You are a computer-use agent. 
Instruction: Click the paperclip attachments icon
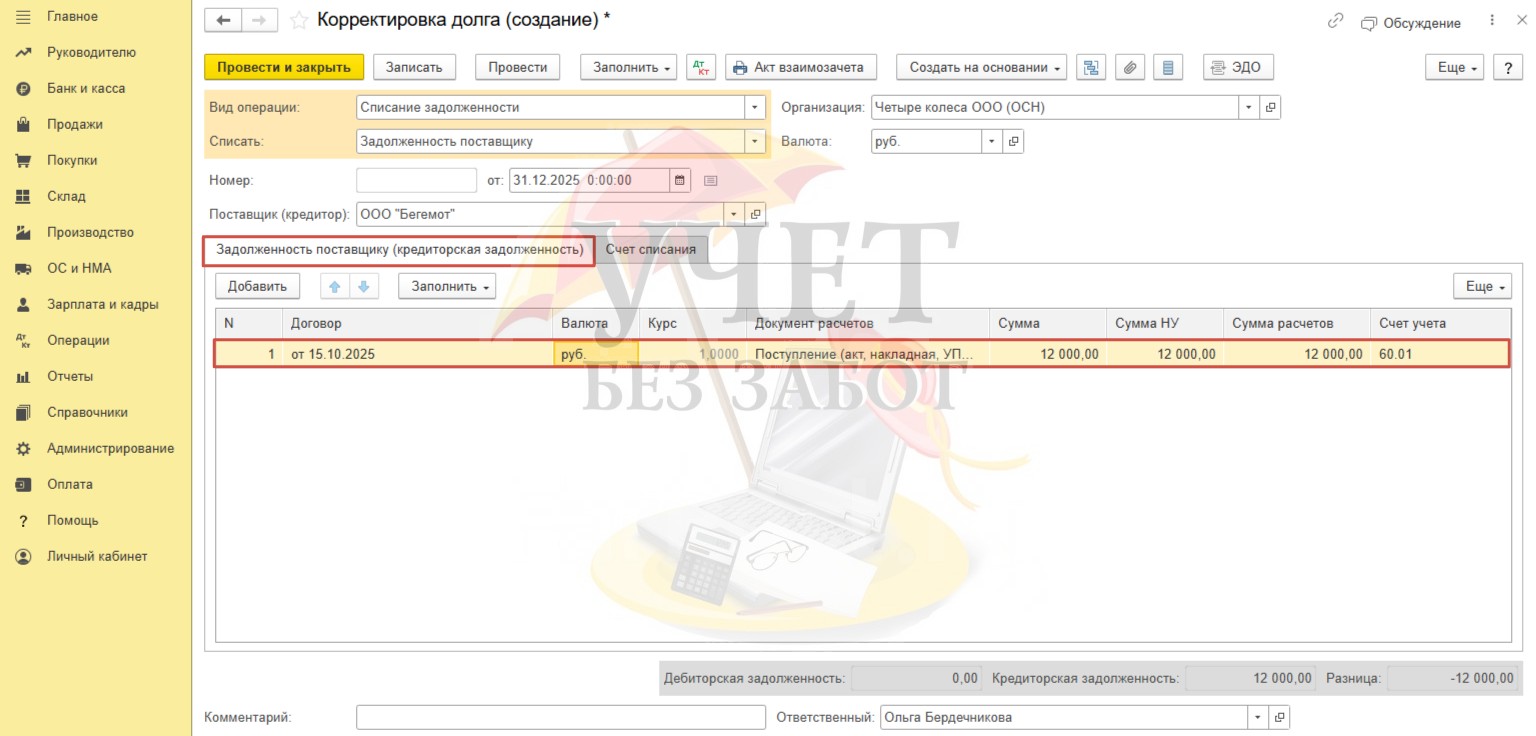coord(1129,67)
